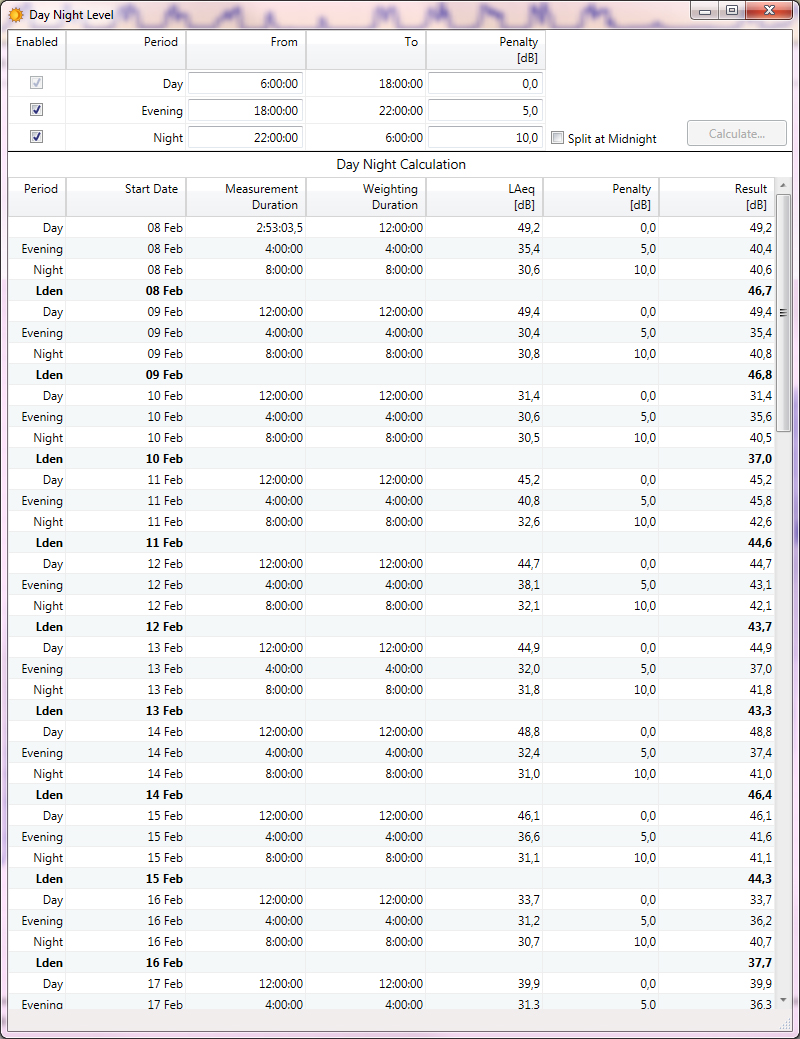Enable Split at Midnight checkbox
Image resolution: width=800 pixels, height=1039 pixels.
[558, 138]
